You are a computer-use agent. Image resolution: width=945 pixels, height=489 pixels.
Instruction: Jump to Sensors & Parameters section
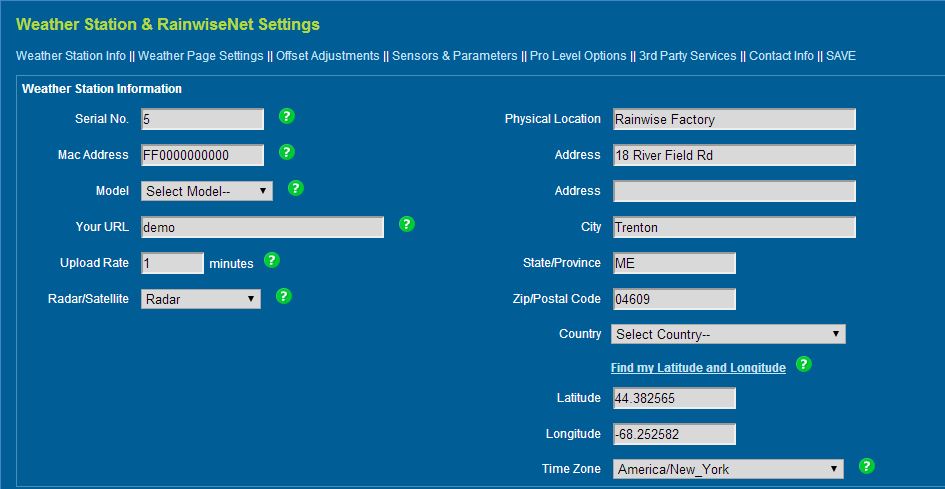pyautogui.click(x=454, y=55)
